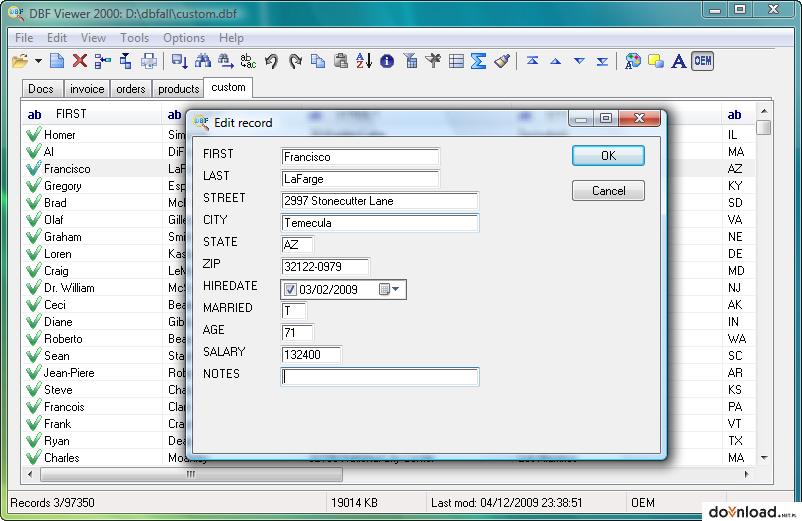Click the Sigma sum icon
Screen dimensions: 802x521
click(x=478, y=61)
